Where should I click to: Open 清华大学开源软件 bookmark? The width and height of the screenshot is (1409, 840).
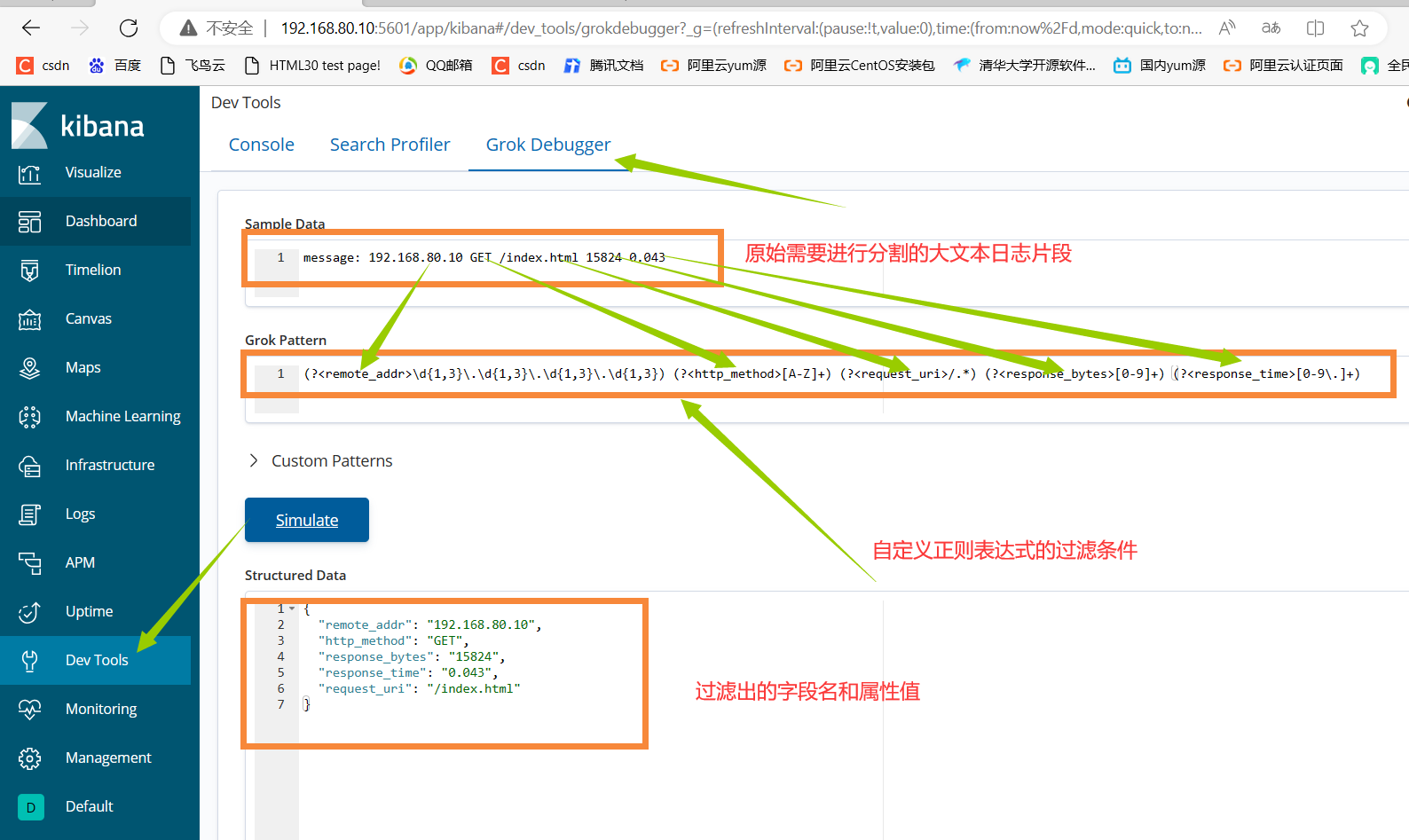pos(1024,66)
